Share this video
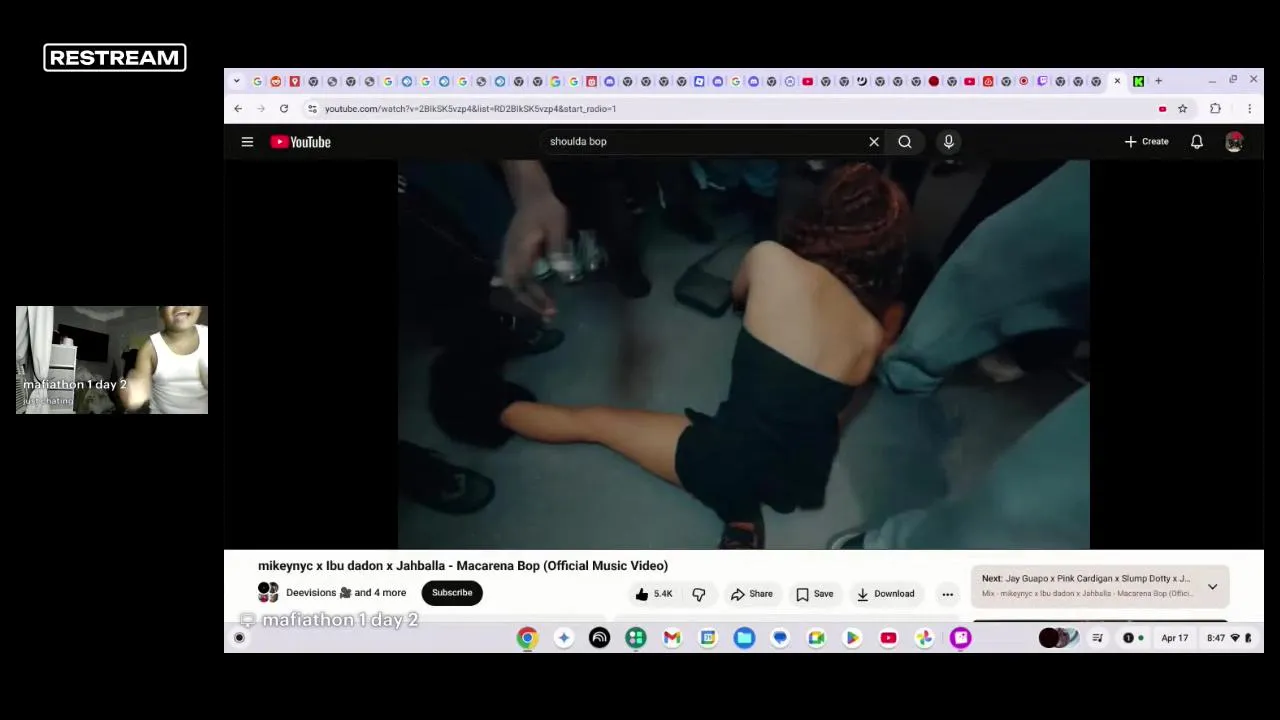The width and height of the screenshot is (1280, 720). pyautogui.click(x=752, y=594)
